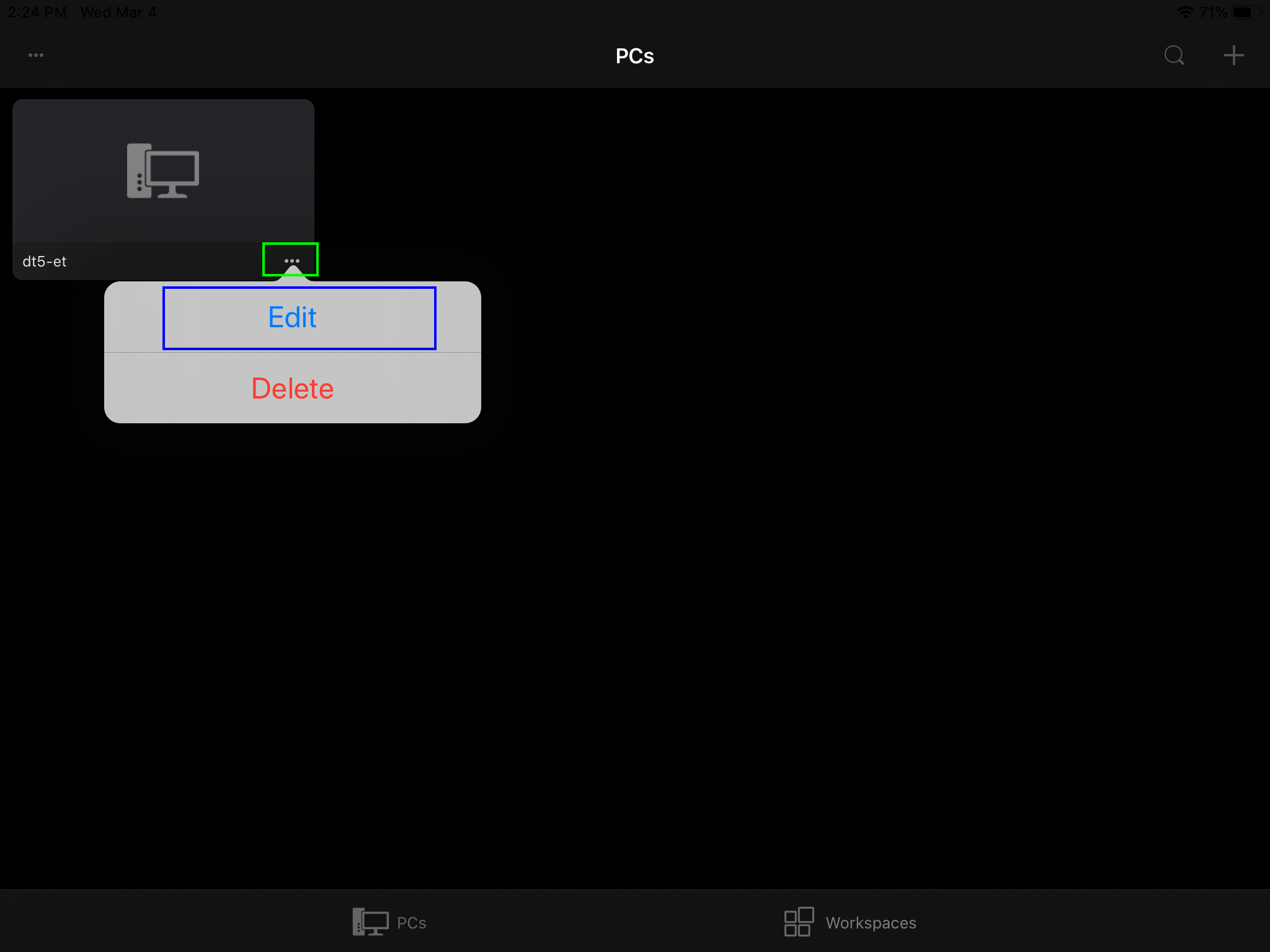Screen dimensions: 1270x952
Task: Choose Edit in the popover menu
Action: (x=293, y=318)
